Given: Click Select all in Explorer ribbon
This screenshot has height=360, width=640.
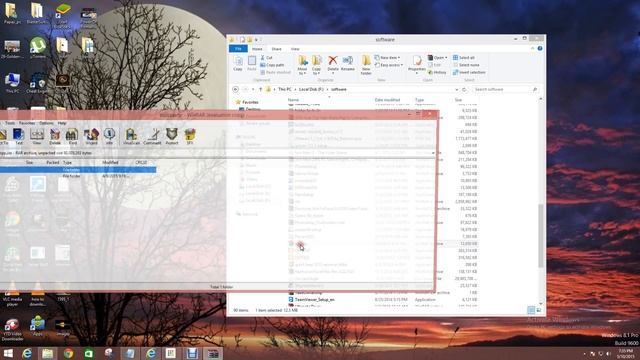Looking at the screenshot, I should 464,58.
